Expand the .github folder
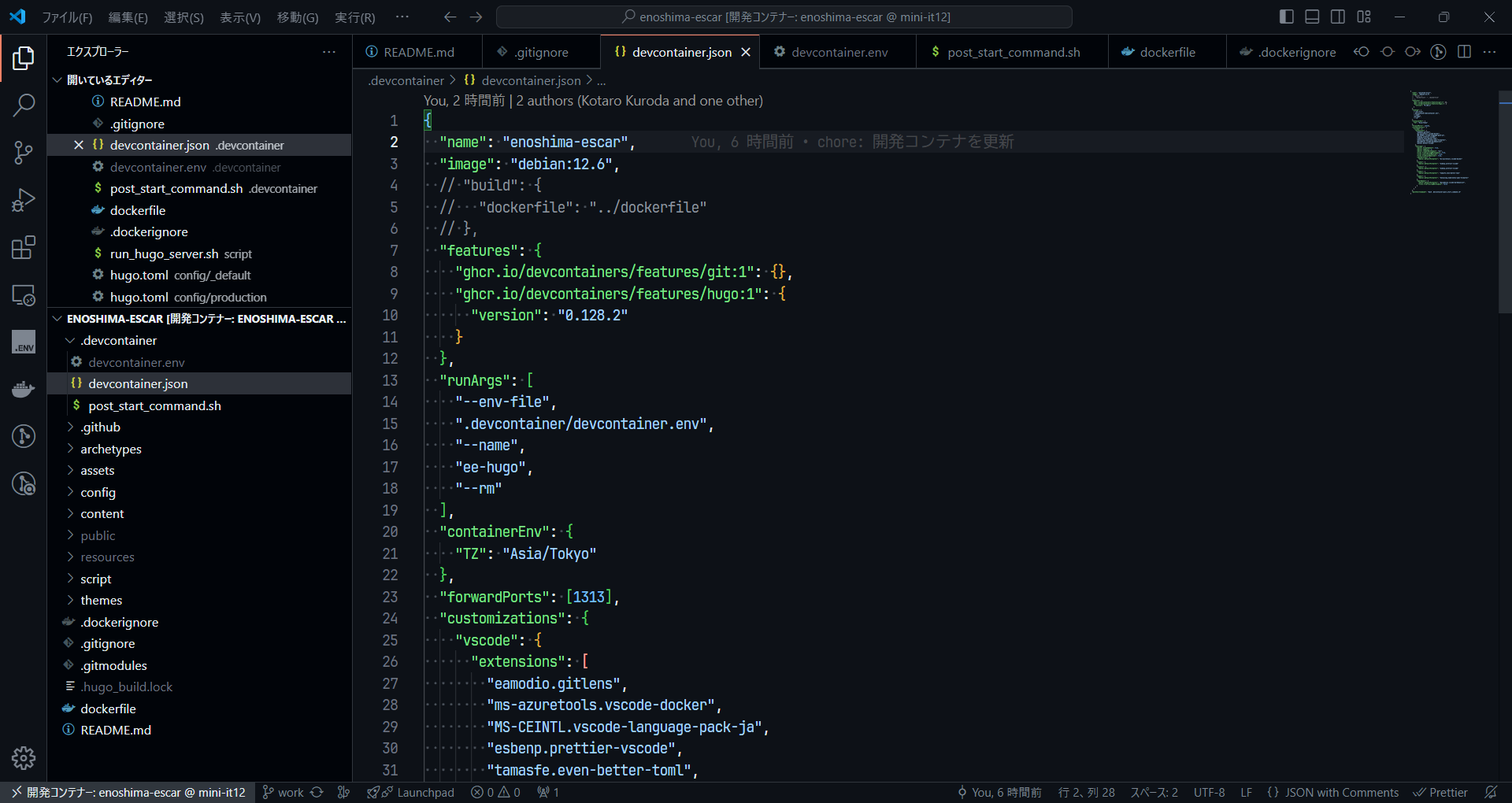Screen dimensions: 1512x803 click(x=100, y=427)
